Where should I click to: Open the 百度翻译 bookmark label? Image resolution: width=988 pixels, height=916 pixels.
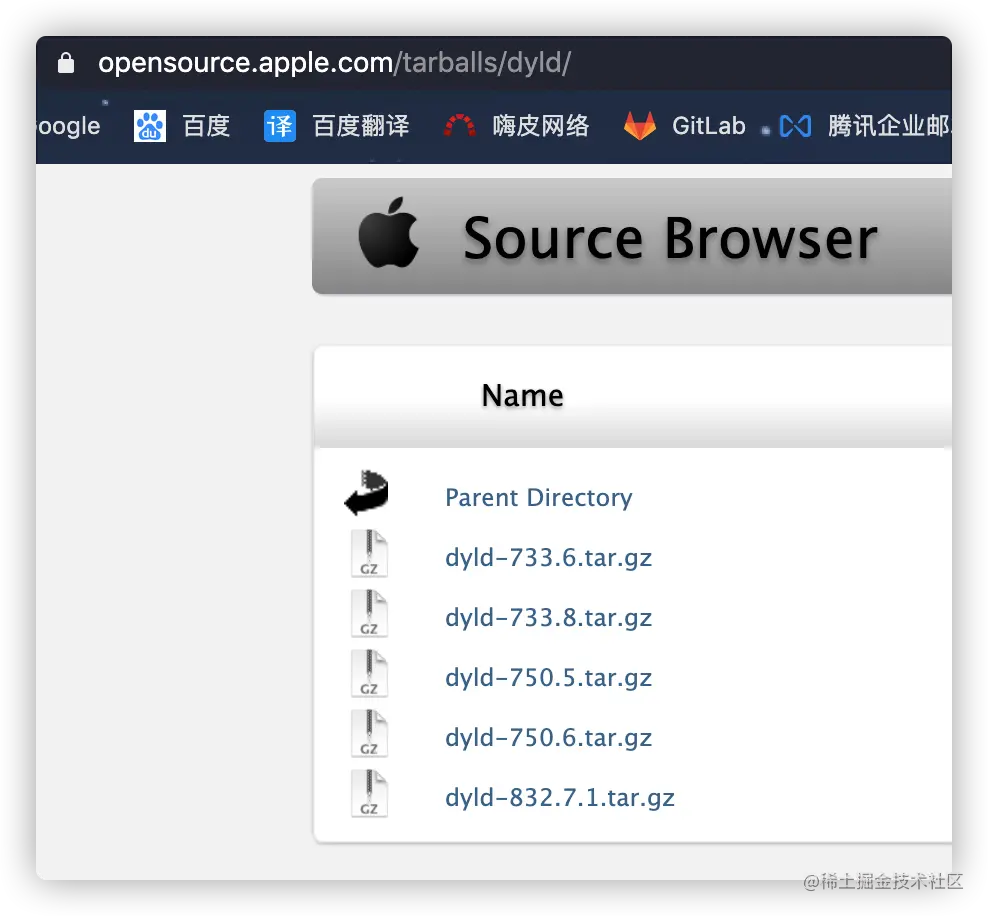(x=361, y=126)
